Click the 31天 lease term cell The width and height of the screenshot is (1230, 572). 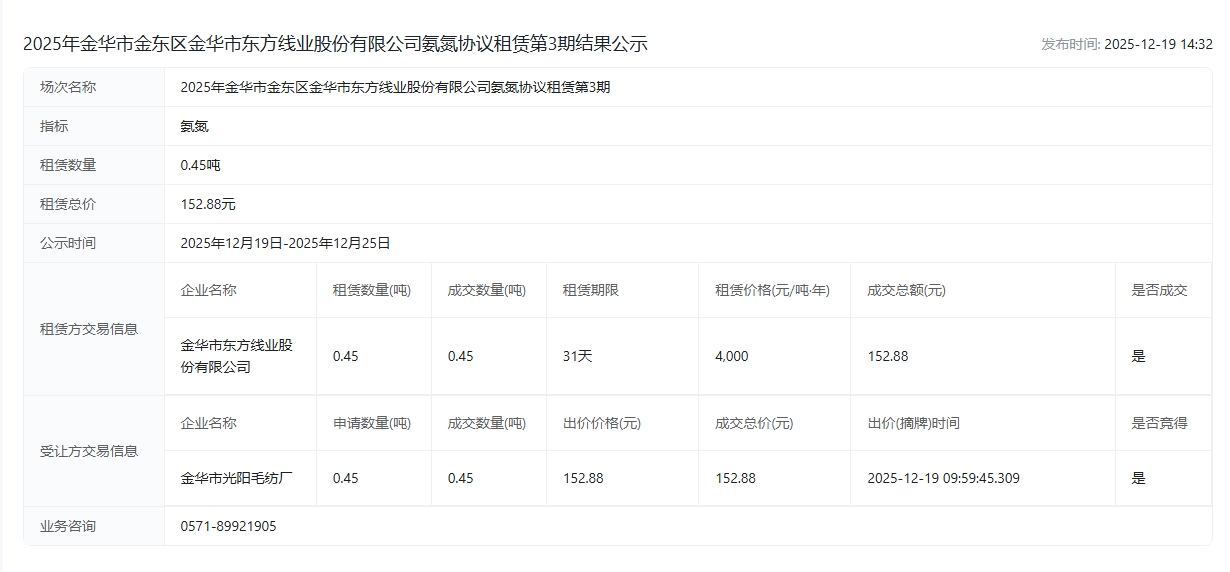point(577,356)
